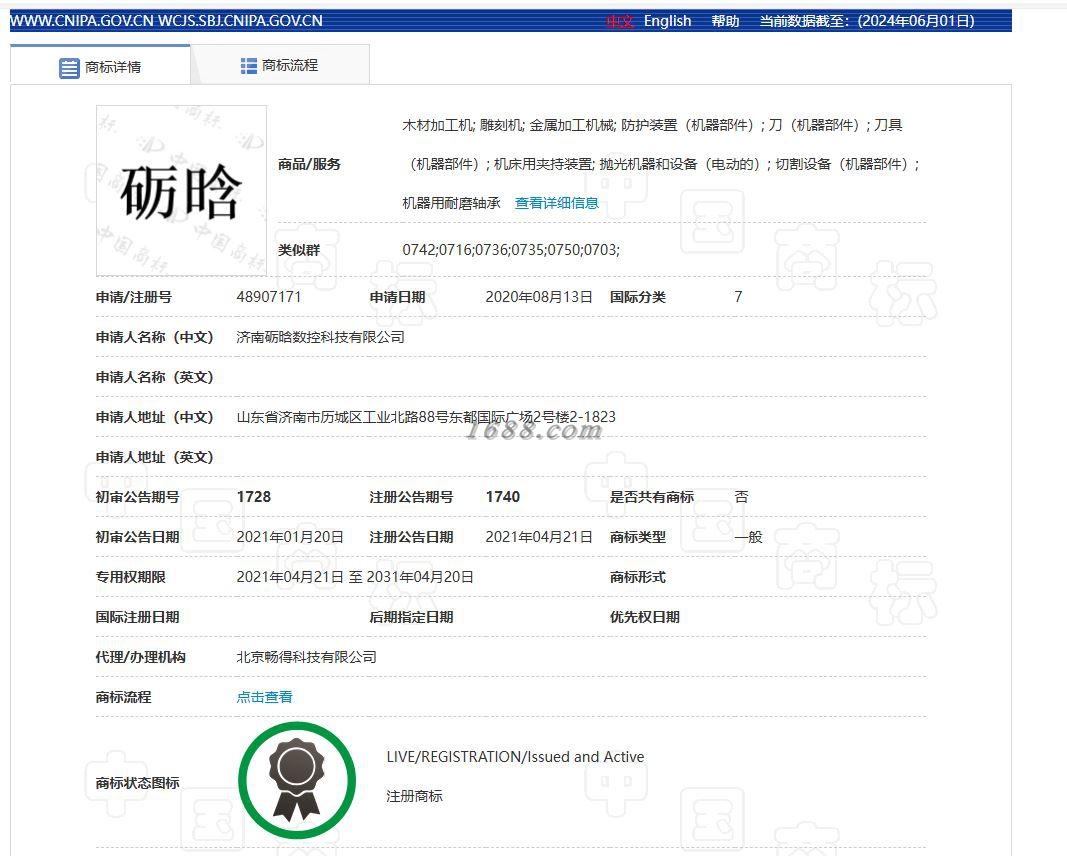Click the applicant address in 济南市历城区
Viewport: 1067px width, 856px height.
coord(426,416)
